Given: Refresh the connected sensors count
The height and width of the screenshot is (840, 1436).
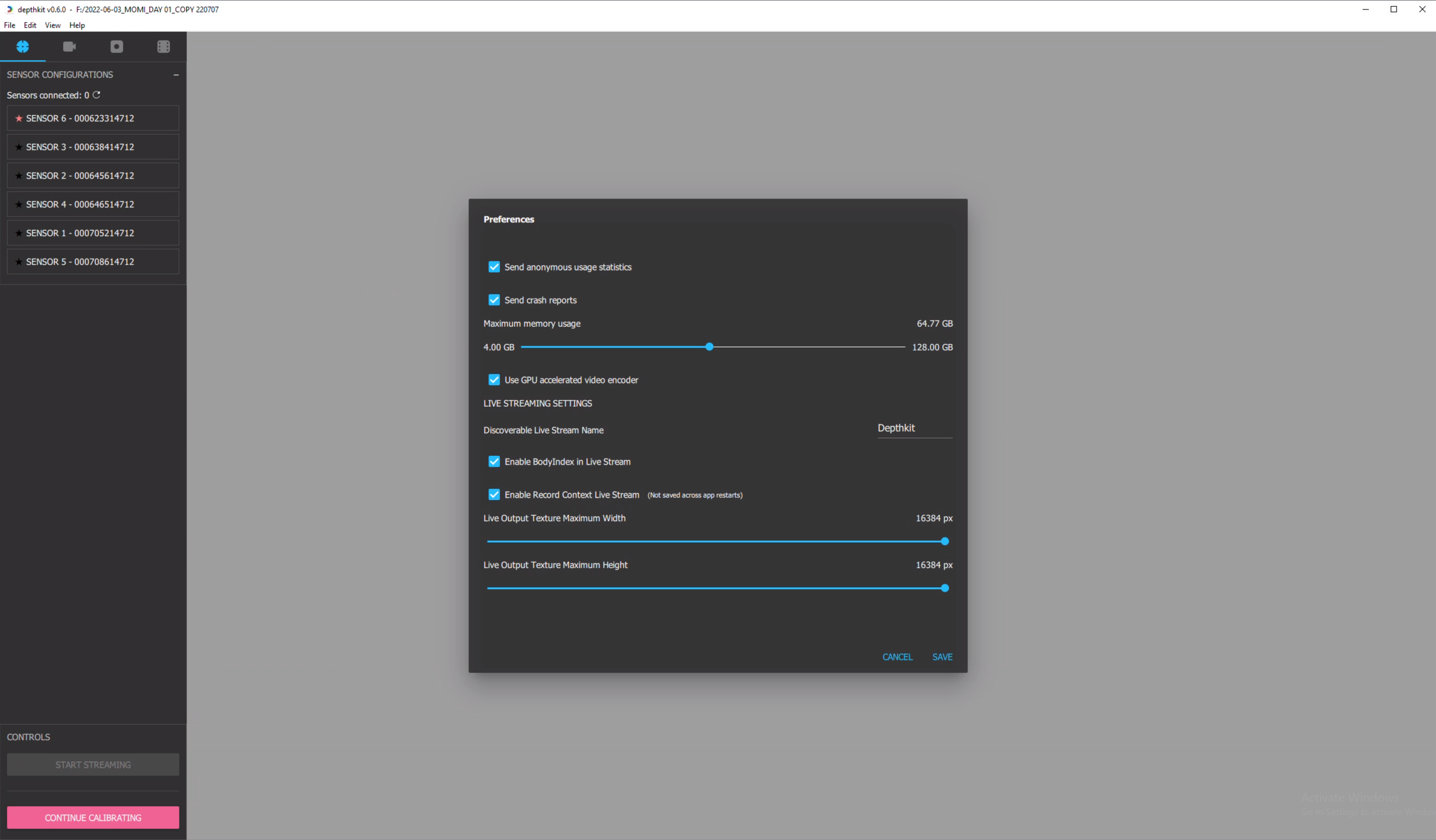Looking at the screenshot, I should click(96, 94).
